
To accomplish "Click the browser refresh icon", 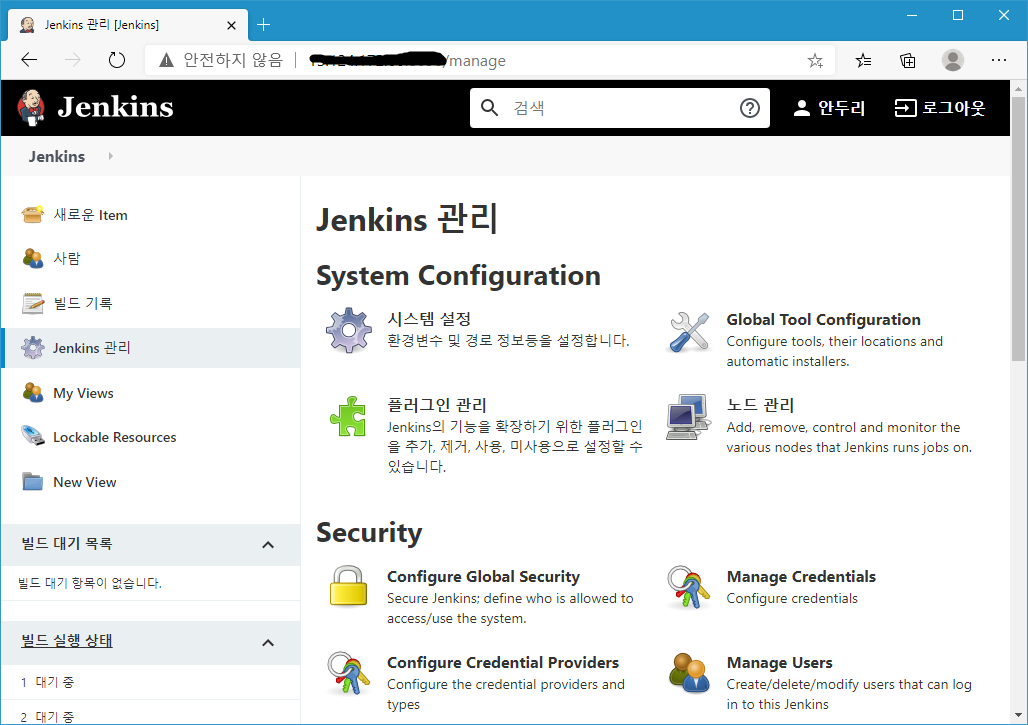I will [x=117, y=60].
